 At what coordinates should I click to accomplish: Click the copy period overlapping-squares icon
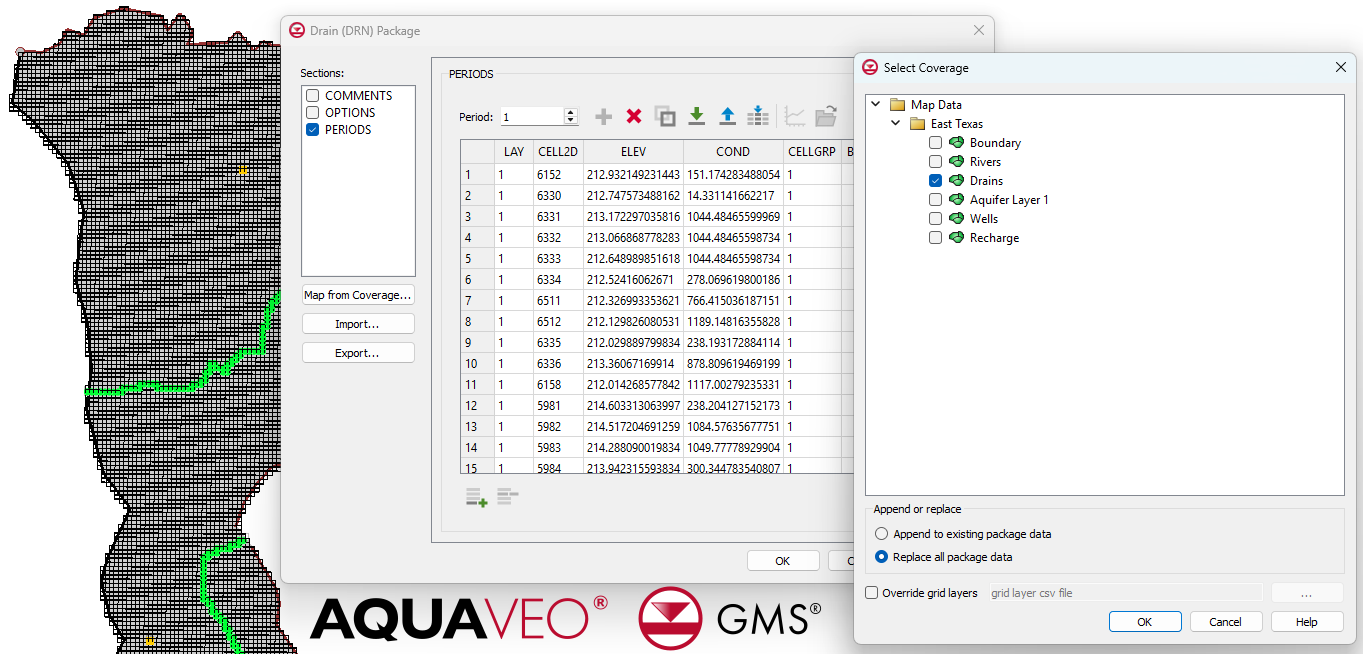click(x=665, y=117)
